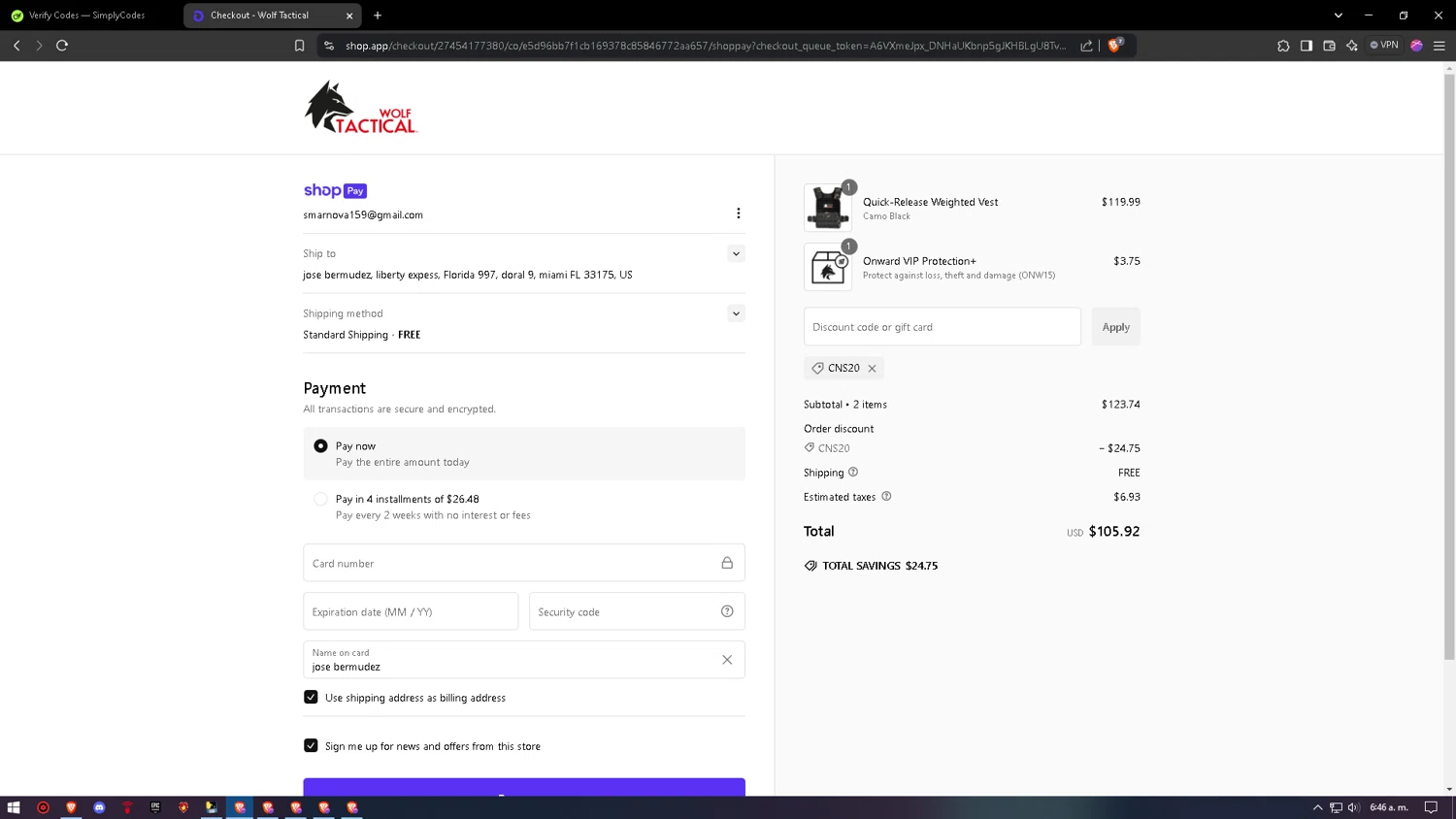Image resolution: width=1456 pixels, height=819 pixels.
Task: Open the three-dot account options menu
Action: 738,213
